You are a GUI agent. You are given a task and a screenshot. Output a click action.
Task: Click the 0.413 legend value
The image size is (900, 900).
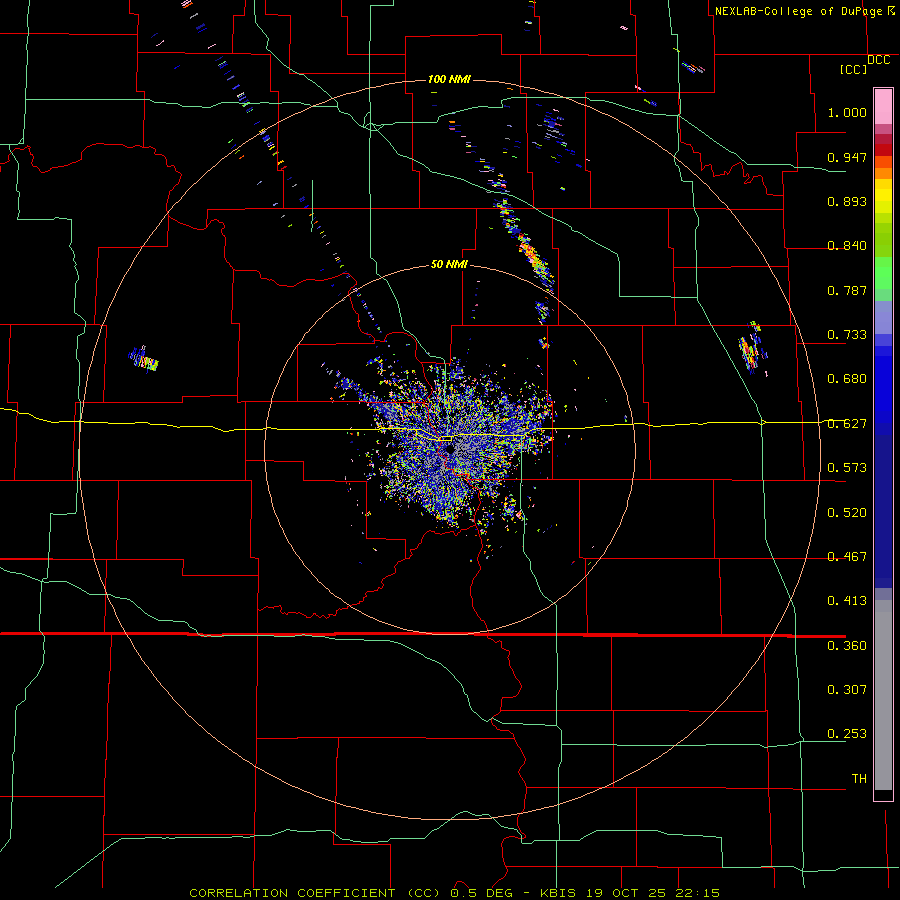click(847, 601)
